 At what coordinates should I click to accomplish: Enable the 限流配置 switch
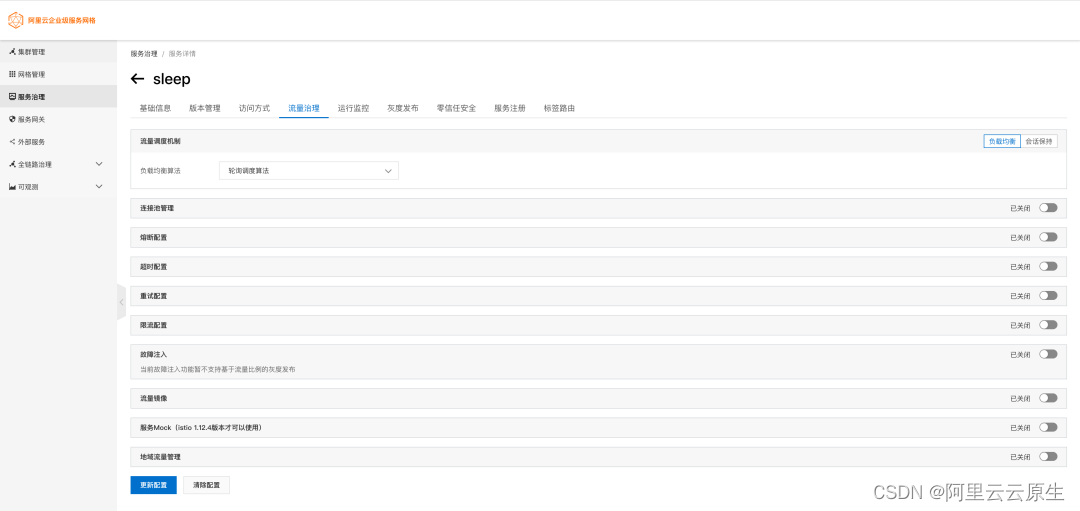click(1048, 324)
